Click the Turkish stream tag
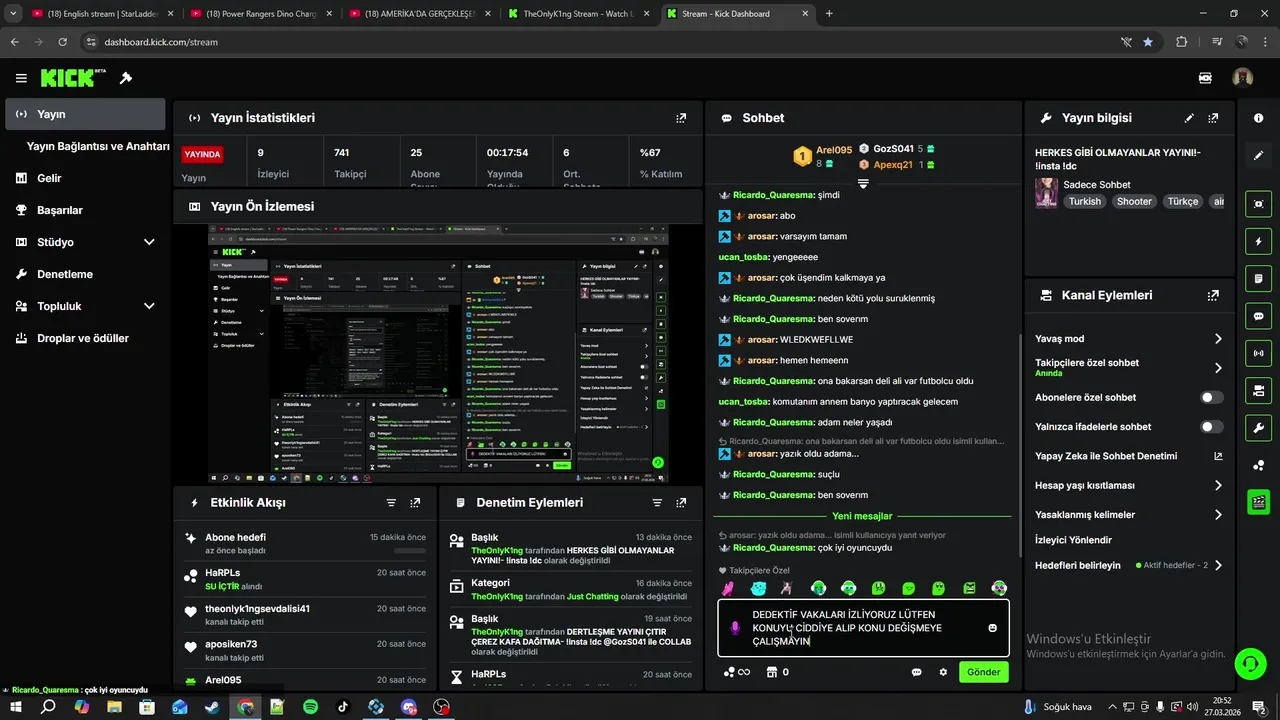 point(1084,201)
